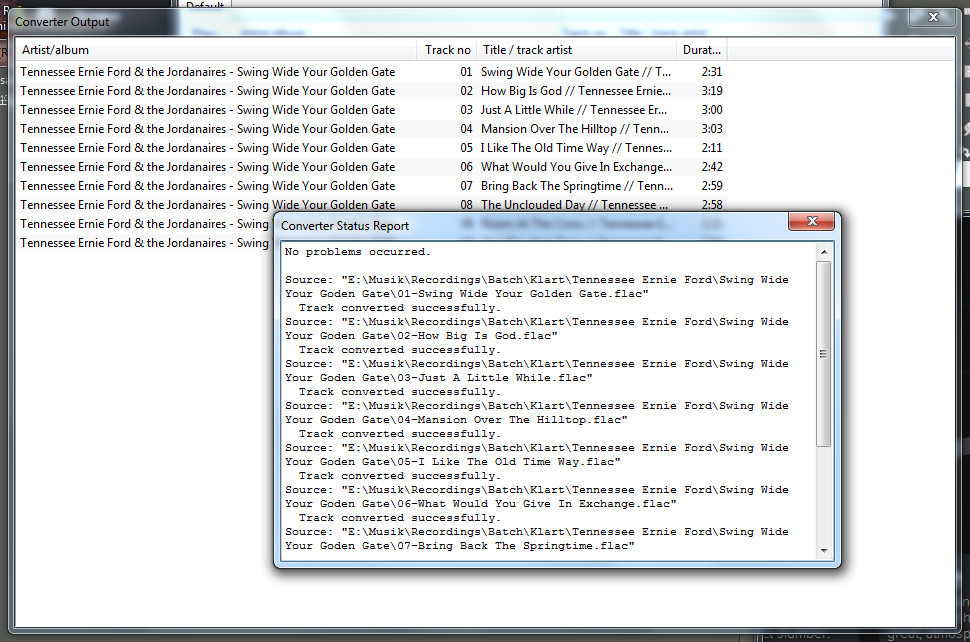970x642 pixels.
Task: Sort by the Track no column header
Action: click(x=447, y=50)
